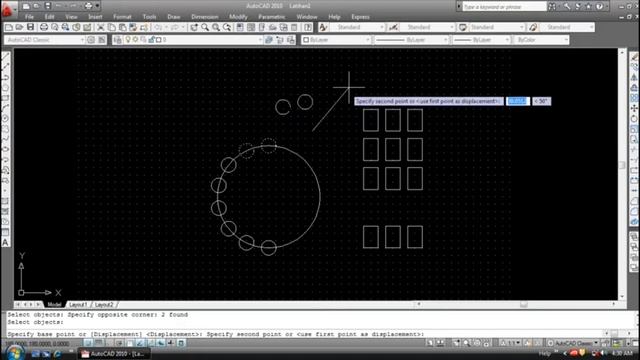Click the Paste icon
640x360 pixels.
coord(122,27)
